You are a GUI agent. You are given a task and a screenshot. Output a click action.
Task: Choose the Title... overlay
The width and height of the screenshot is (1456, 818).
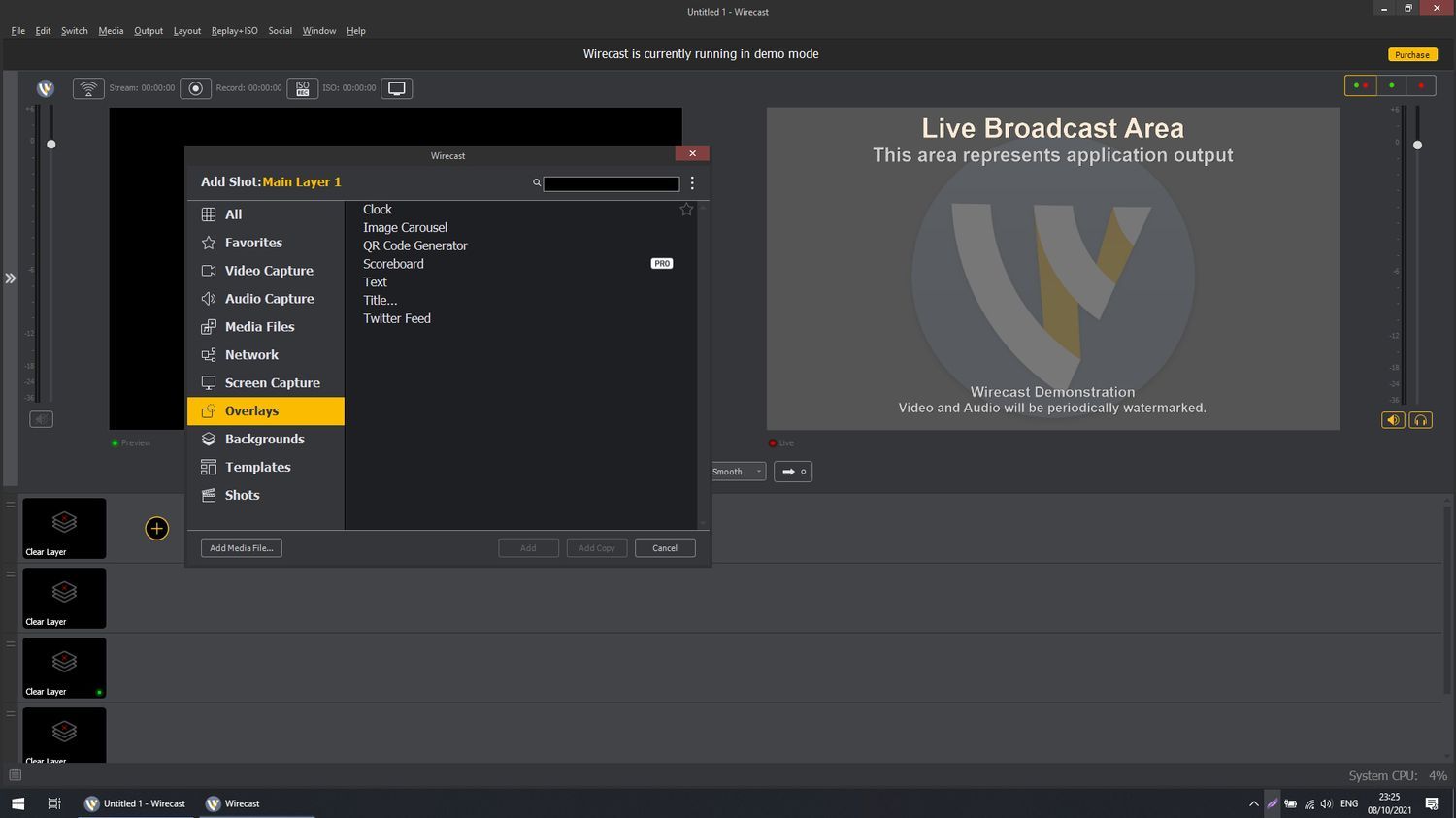pyautogui.click(x=380, y=300)
